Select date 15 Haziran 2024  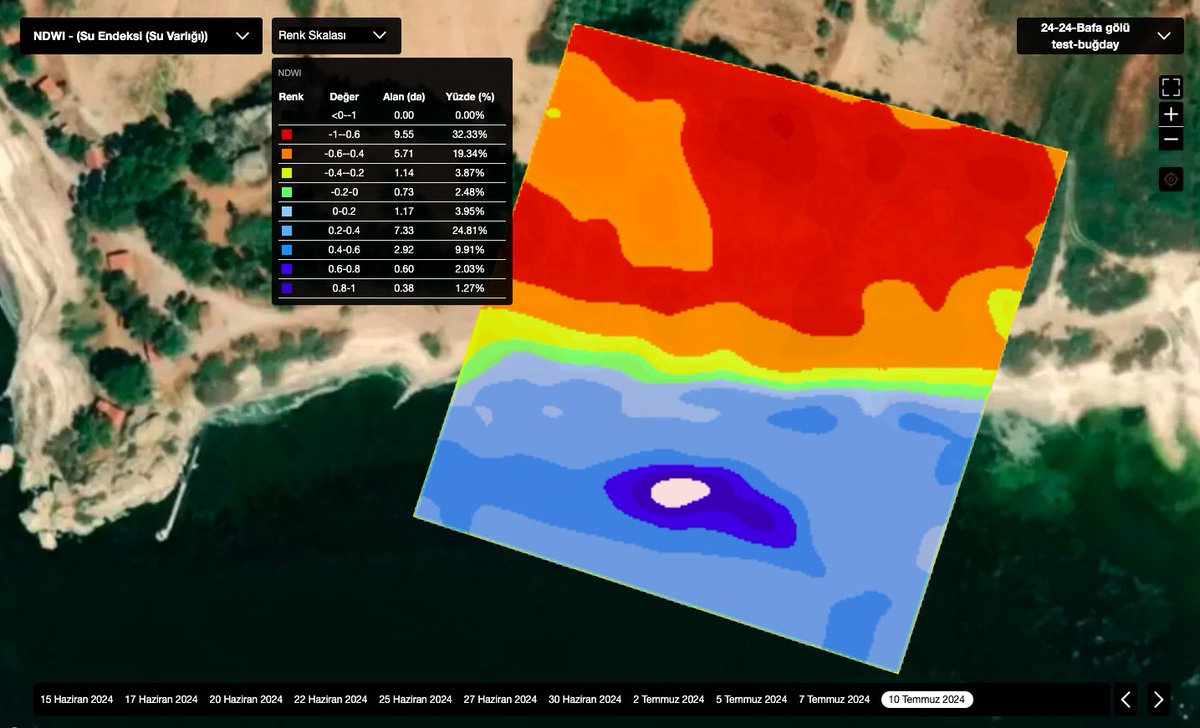[x=77, y=699]
